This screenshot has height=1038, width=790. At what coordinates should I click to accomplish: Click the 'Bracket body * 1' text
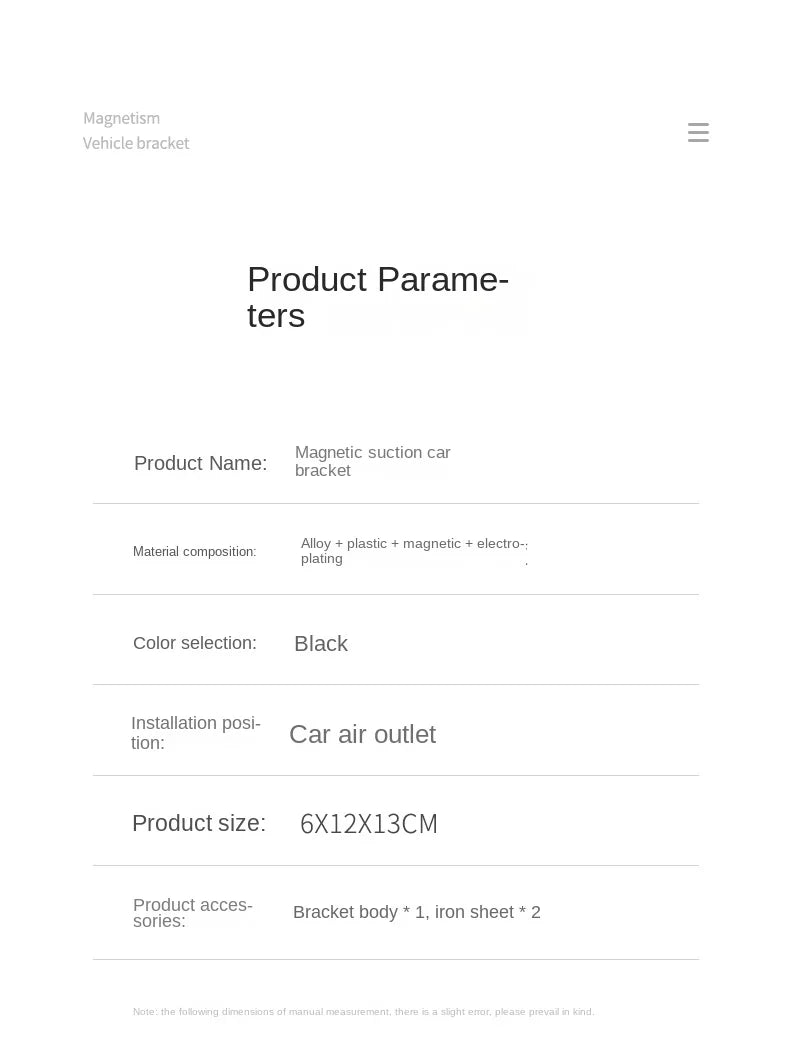[x=359, y=912]
